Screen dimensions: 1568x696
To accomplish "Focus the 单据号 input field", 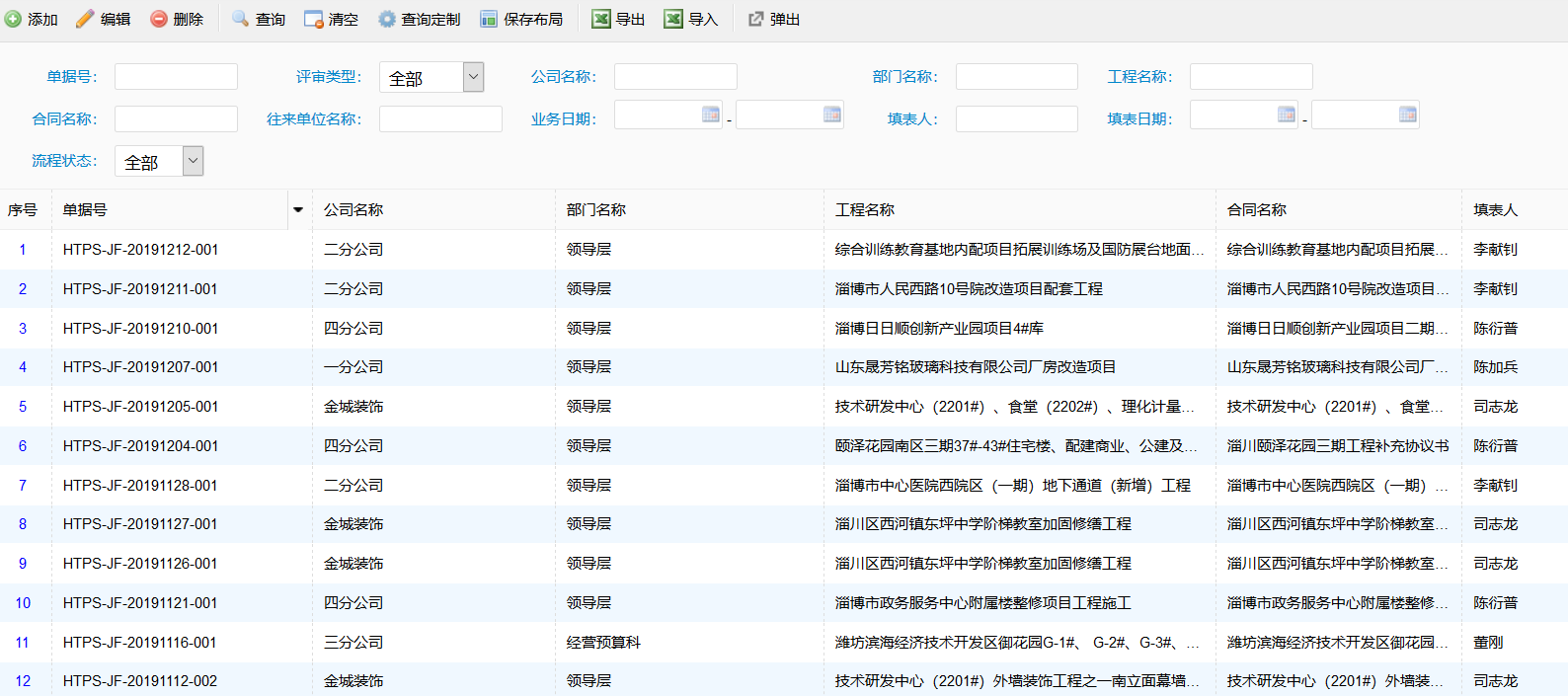I will click(x=176, y=77).
